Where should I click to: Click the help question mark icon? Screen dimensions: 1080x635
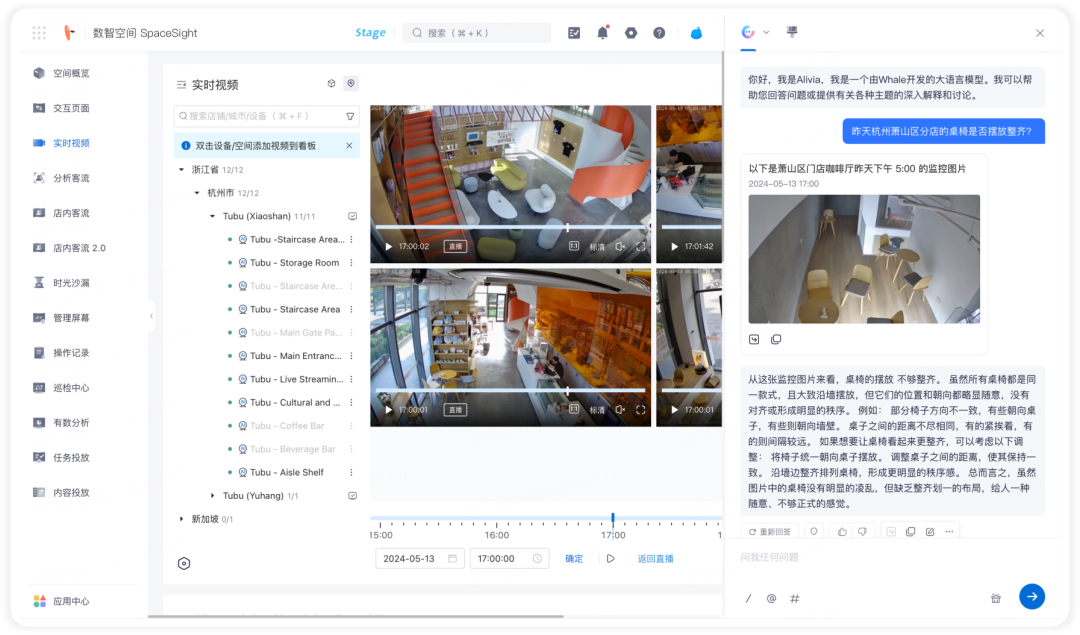point(659,32)
